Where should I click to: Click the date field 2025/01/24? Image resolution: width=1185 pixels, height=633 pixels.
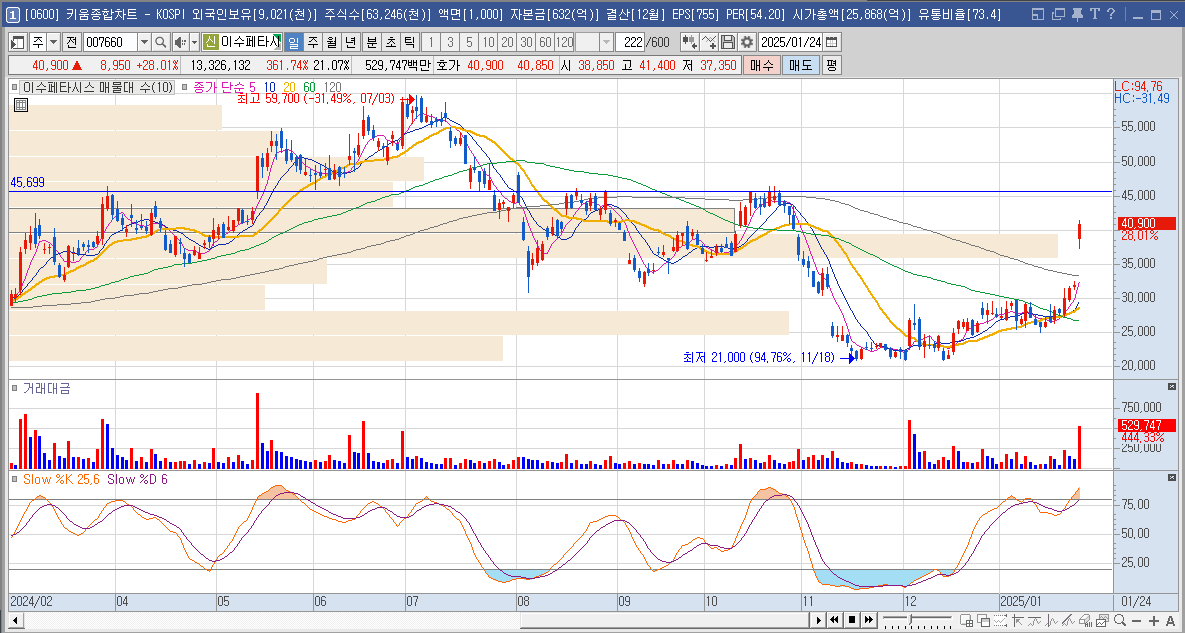(791, 42)
